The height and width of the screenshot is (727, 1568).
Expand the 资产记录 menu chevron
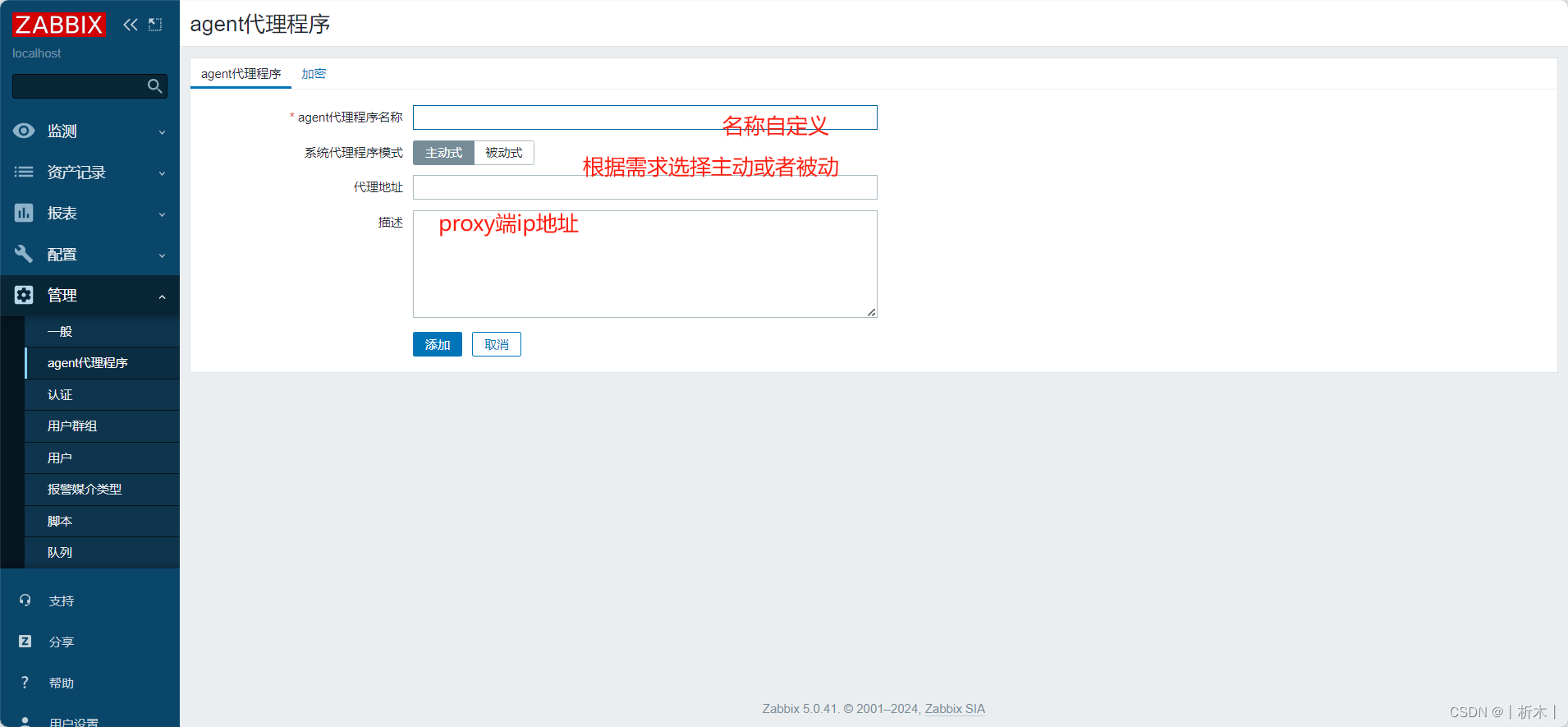(x=163, y=173)
